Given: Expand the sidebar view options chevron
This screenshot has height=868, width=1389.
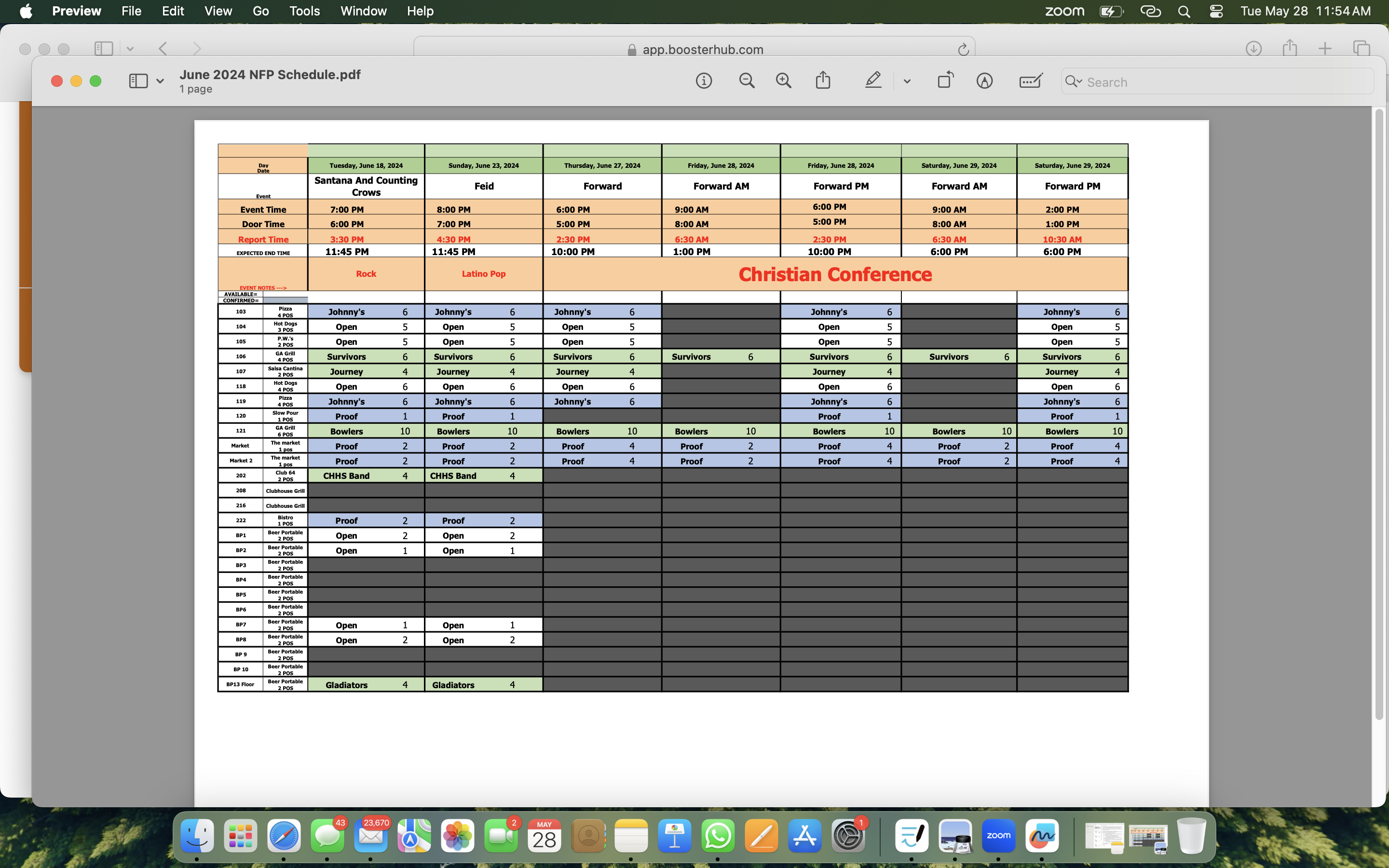Looking at the screenshot, I should [160, 81].
